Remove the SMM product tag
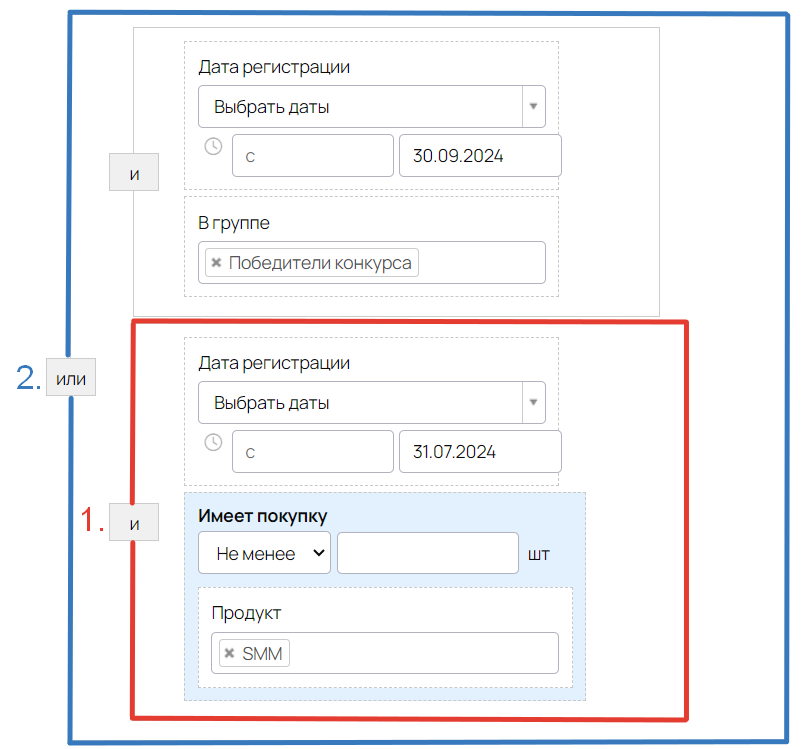Image resolution: width=806 pixels, height=749 pixels. [x=230, y=653]
